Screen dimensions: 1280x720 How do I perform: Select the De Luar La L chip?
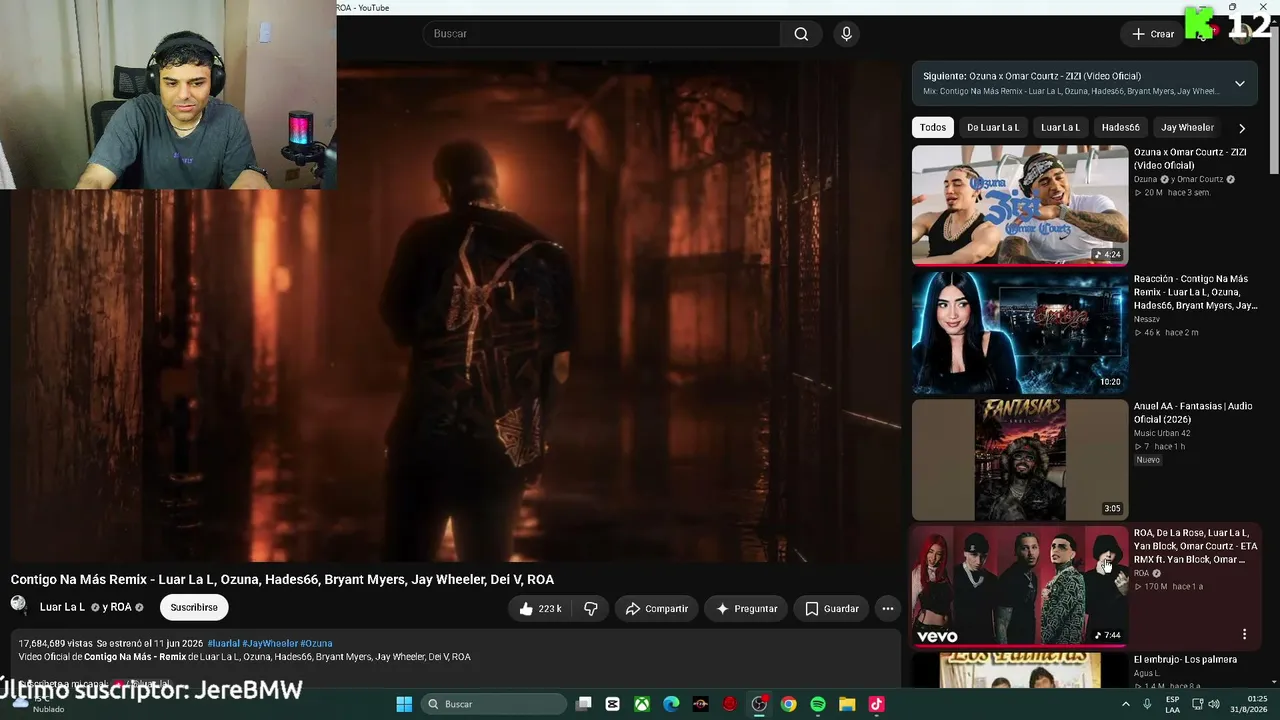pyautogui.click(x=993, y=128)
